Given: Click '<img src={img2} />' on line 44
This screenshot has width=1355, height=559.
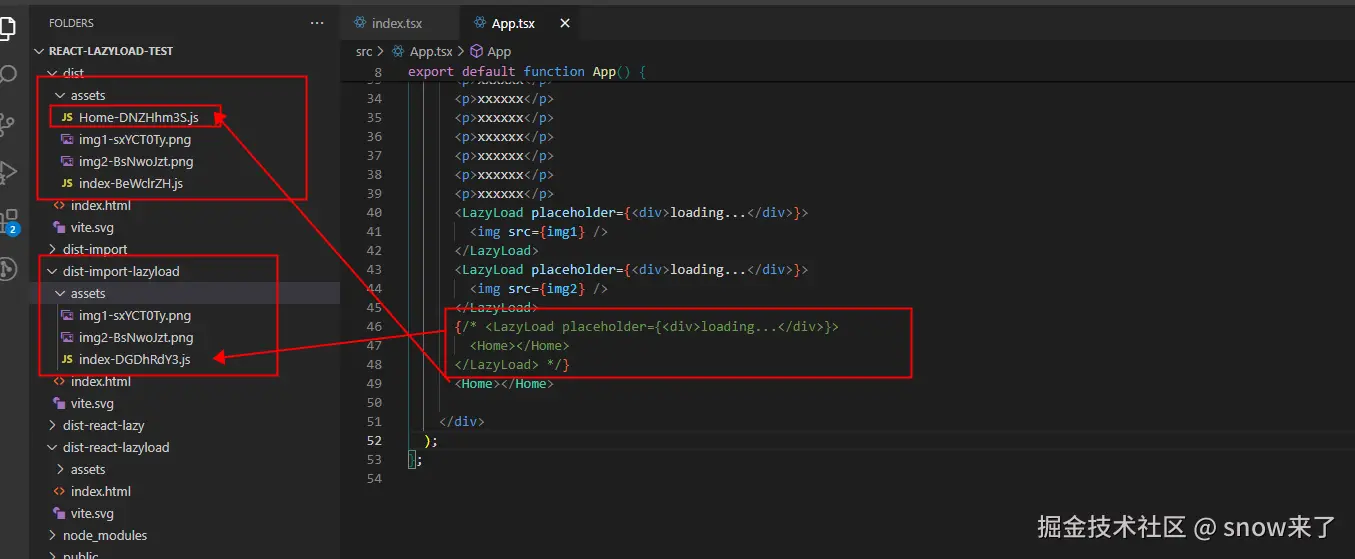Looking at the screenshot, I should click(539, 288).
